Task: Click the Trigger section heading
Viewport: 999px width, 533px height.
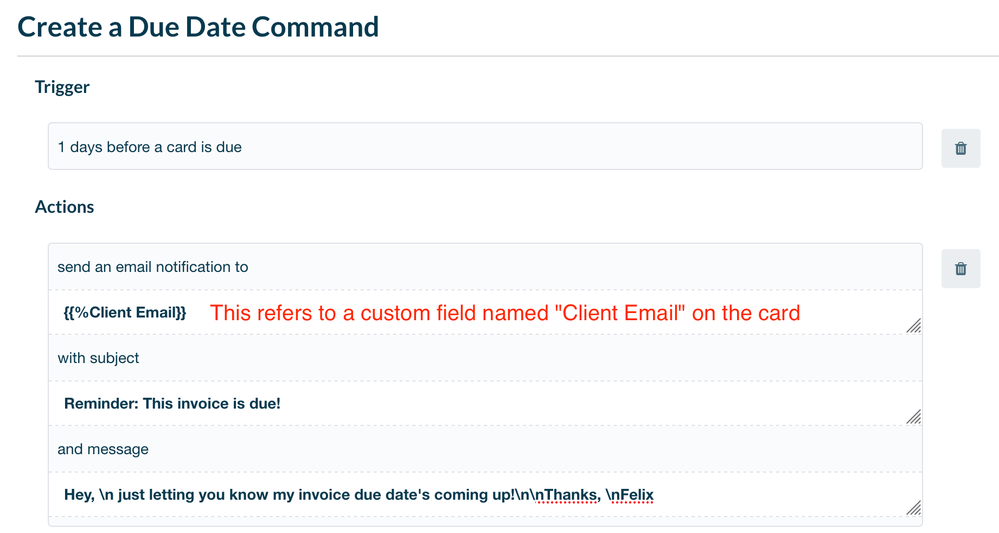Action: (62, 87)
